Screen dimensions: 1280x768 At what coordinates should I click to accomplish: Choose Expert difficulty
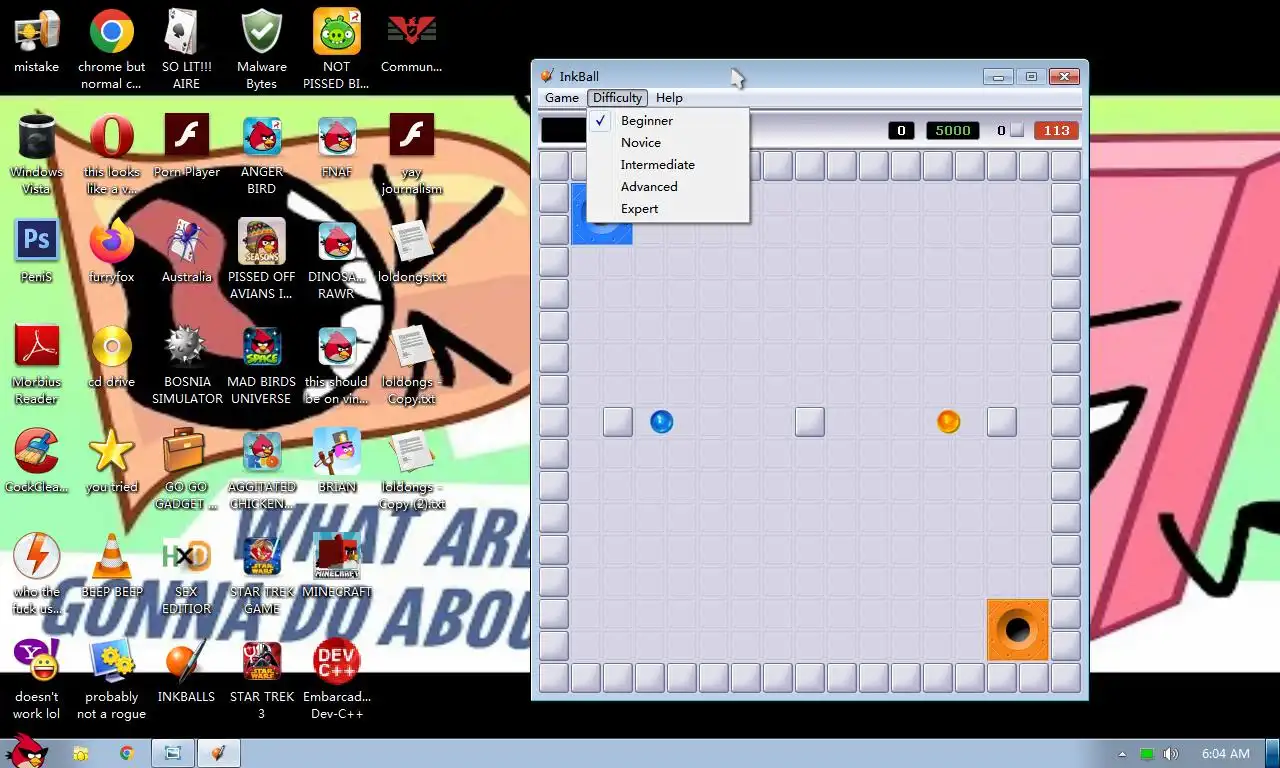coord(668,209)
